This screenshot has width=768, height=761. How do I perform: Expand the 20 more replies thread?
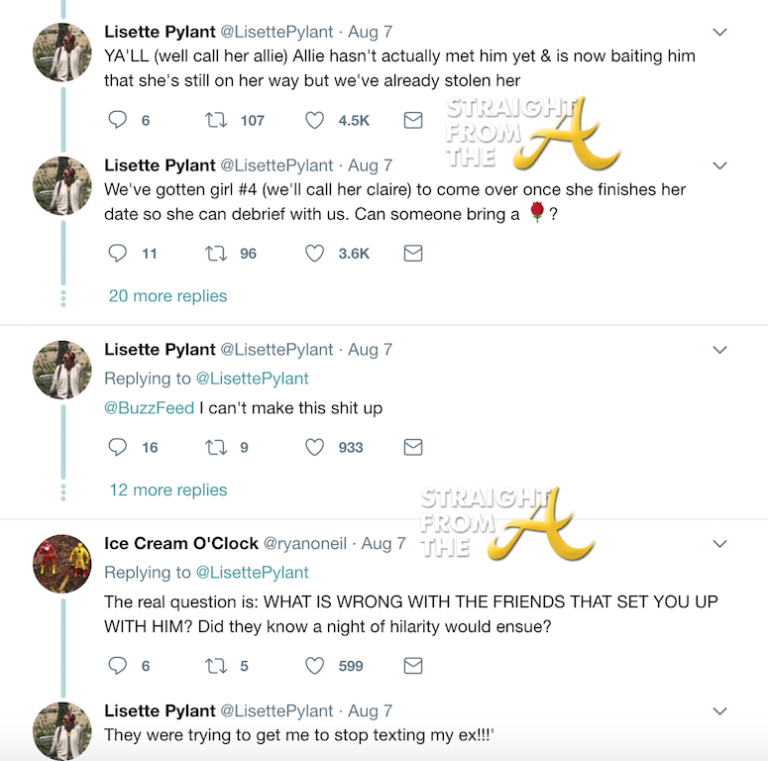[167, 296]
